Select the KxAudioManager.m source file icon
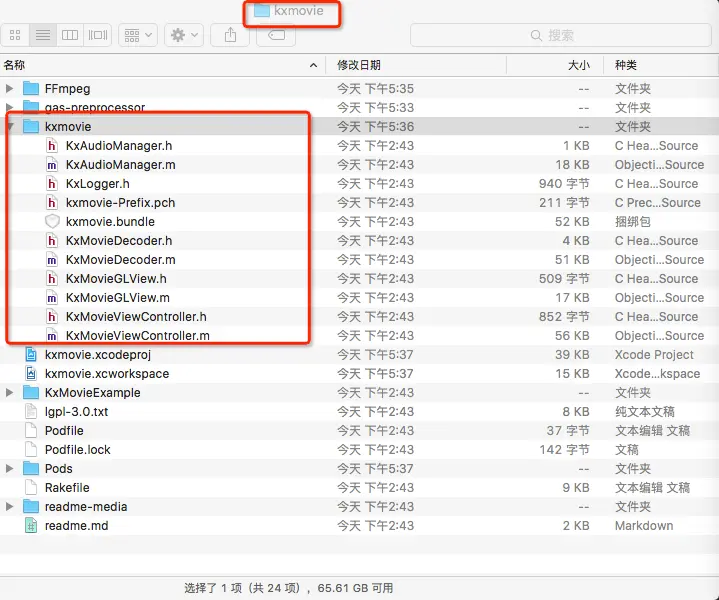Image resolution: width=719 pixels, height=600 pixels. pyautogui.click(x=52, y=165)
